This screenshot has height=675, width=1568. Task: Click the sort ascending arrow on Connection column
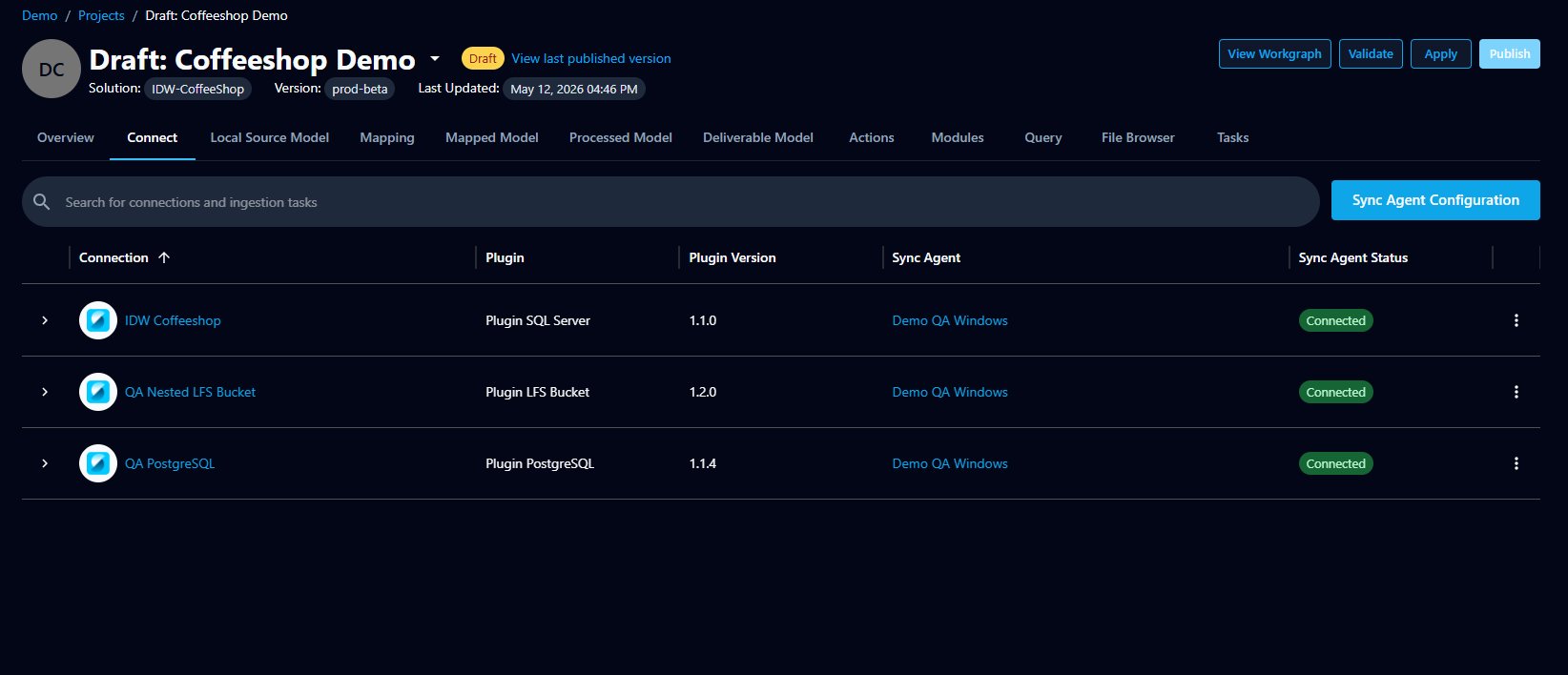(x=164, y=257)
